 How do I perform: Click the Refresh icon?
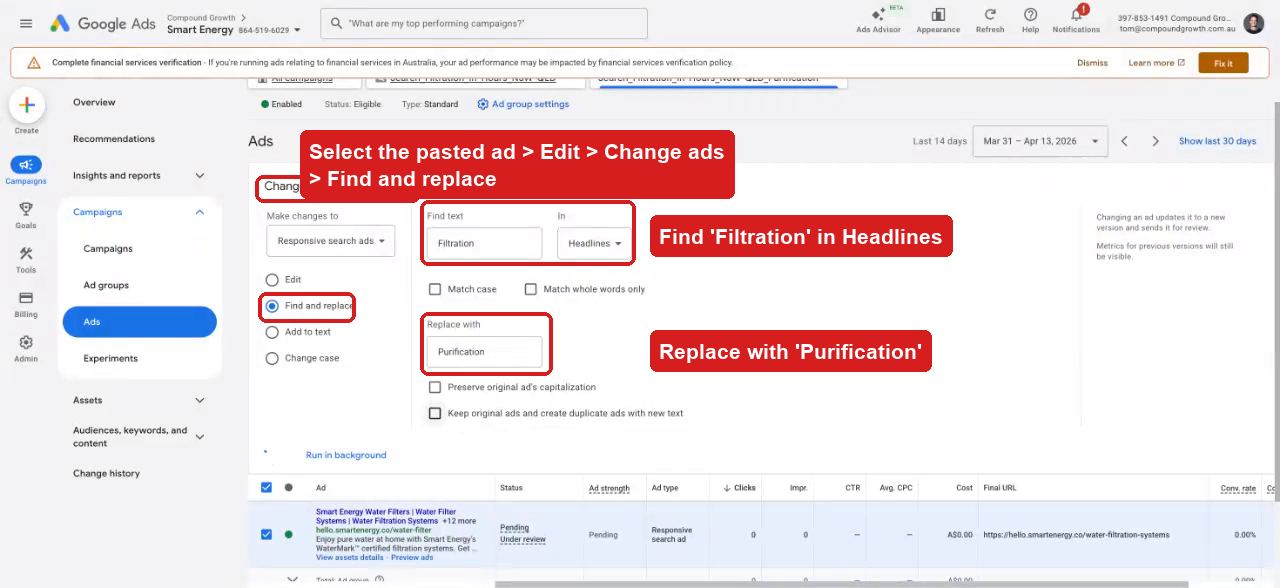(x=990, y=15)
